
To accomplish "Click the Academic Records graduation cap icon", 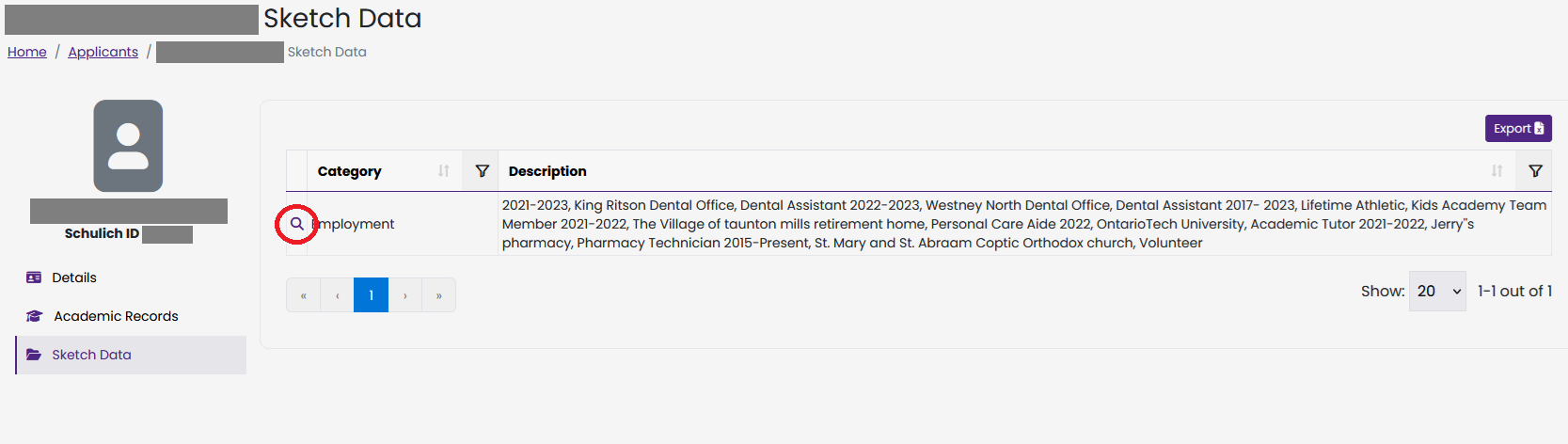I will (x=35, y=316).
